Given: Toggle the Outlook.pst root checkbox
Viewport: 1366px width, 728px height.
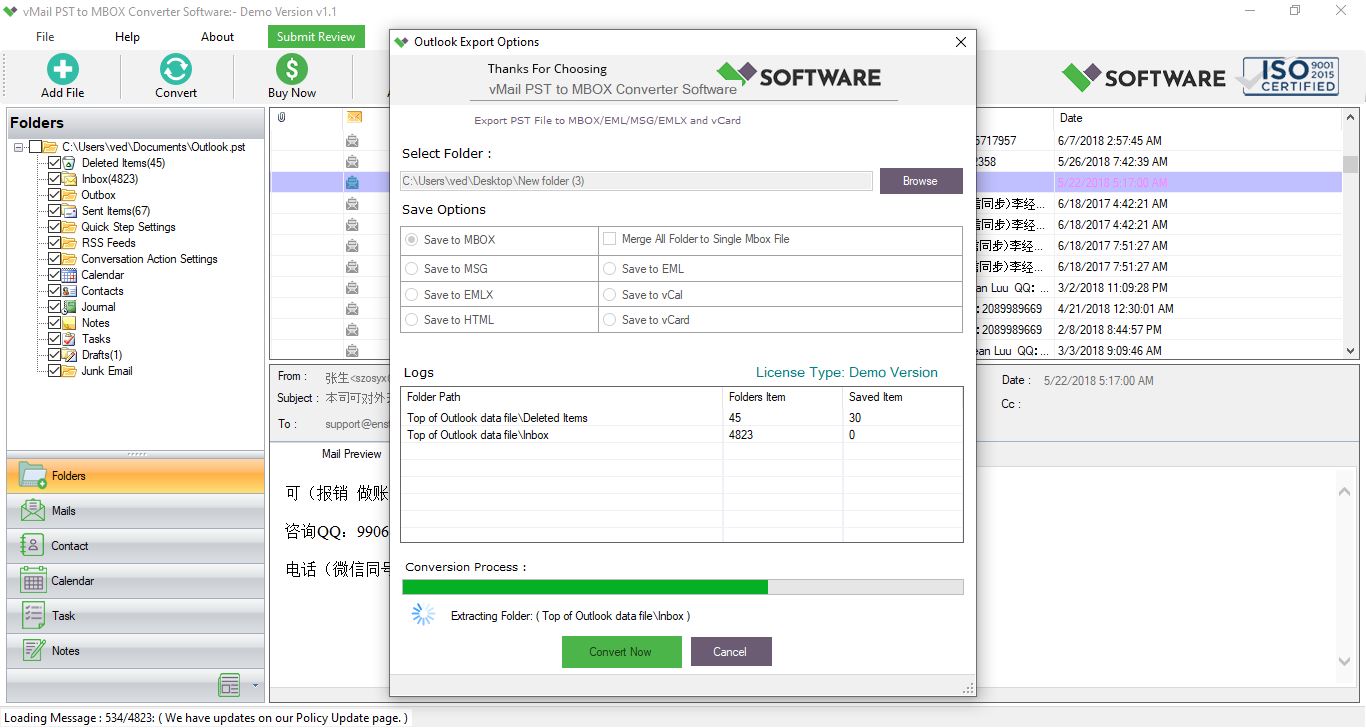Looking at the screenshot, I should [x=35, y=147].
